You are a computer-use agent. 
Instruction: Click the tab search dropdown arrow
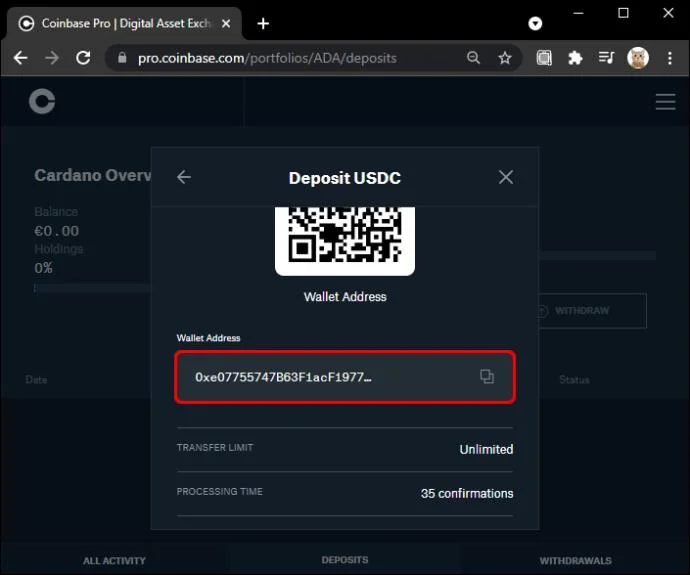pos(535,23)
